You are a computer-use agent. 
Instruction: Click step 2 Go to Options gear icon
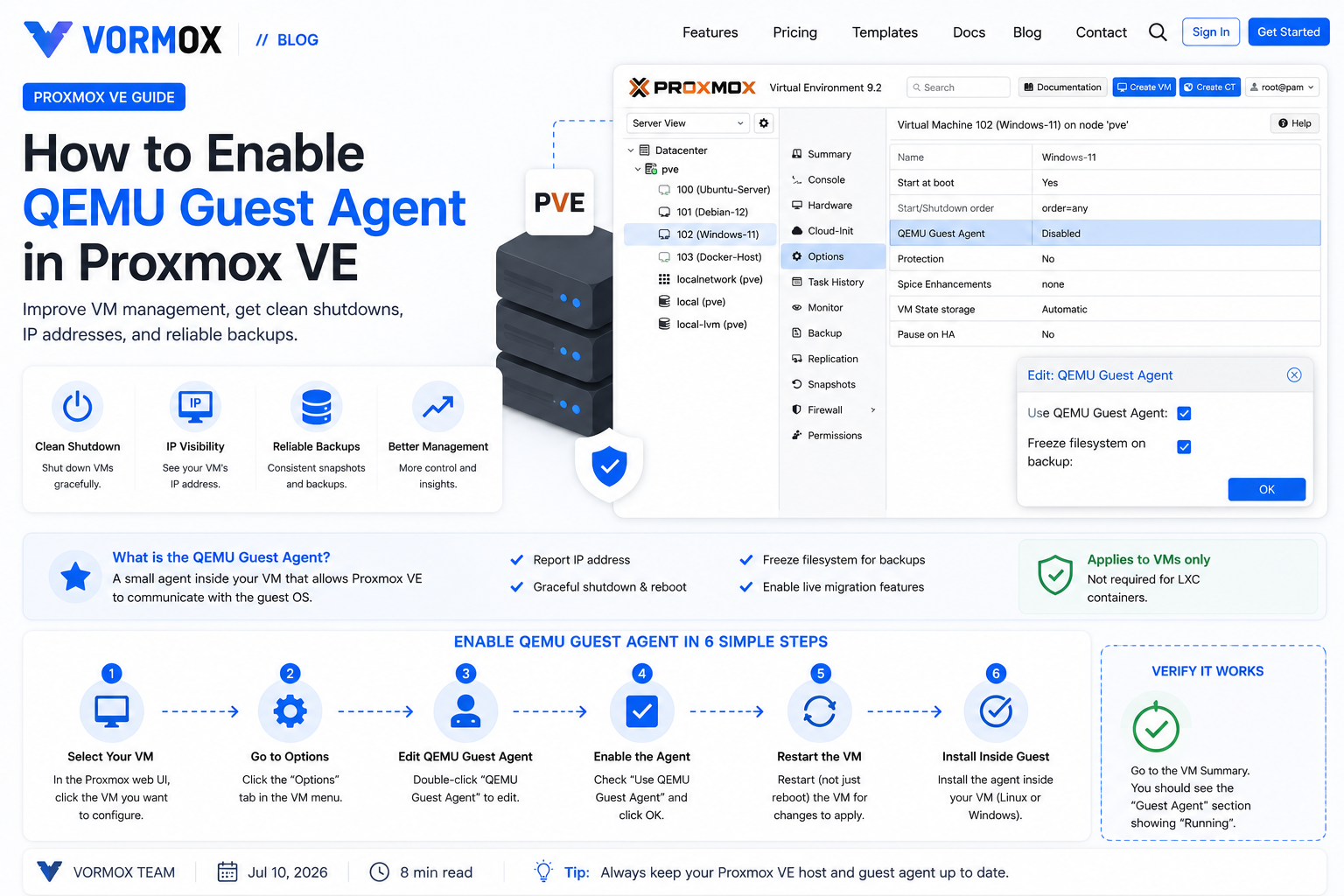pos(290,710)
